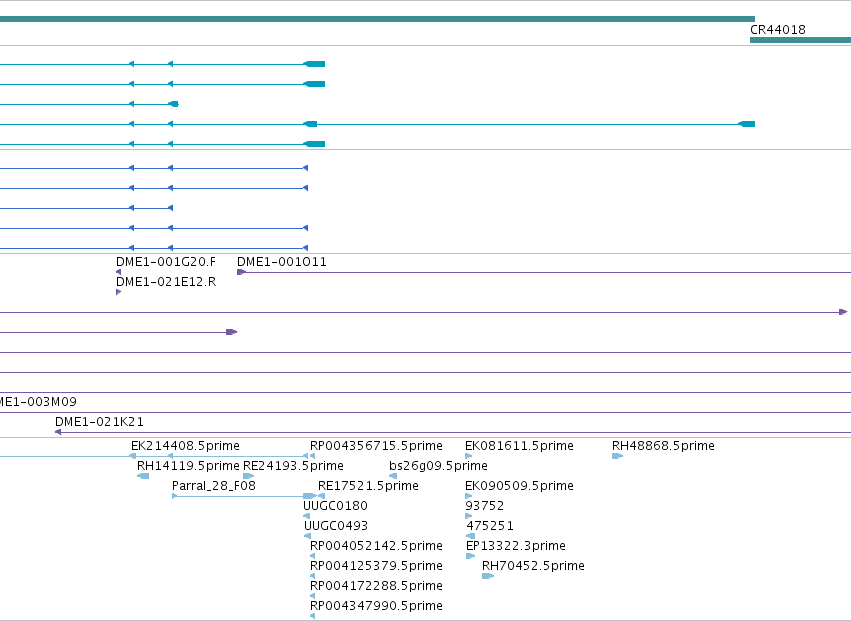Select the DME1-001O11 clone label
Image resolution: width=851 pixels, height=621 pixels.
282,262
